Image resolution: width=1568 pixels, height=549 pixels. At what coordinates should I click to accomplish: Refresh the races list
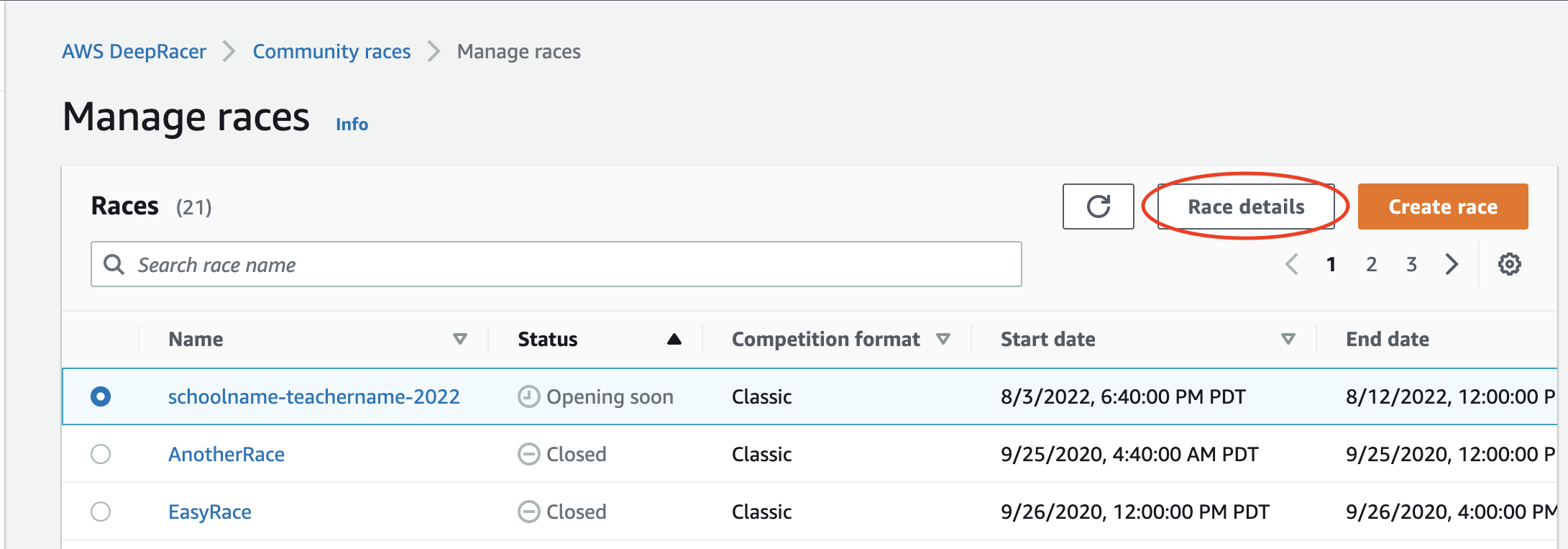1098,207
